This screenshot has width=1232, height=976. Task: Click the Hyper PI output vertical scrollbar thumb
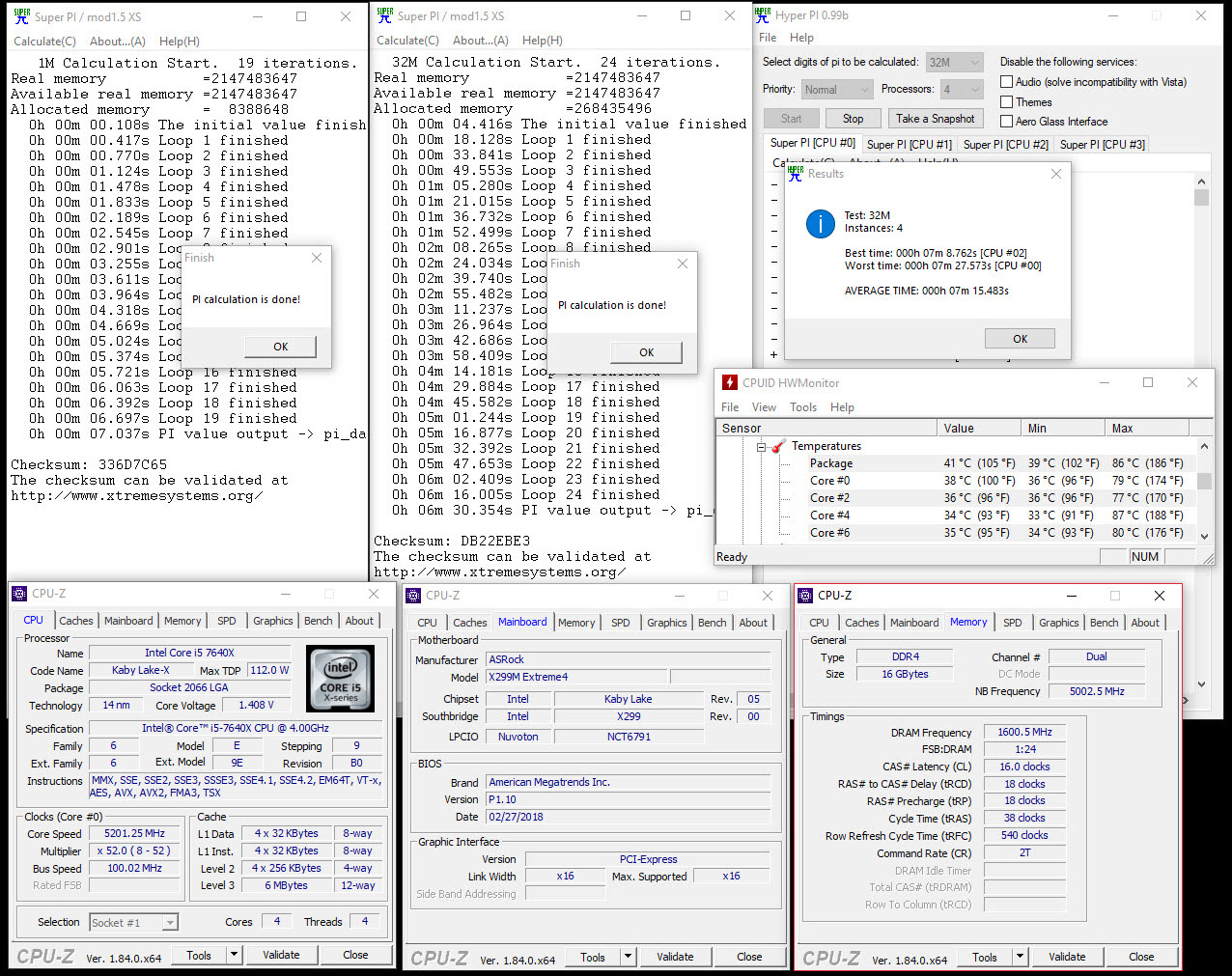[x=1201, y=197]
